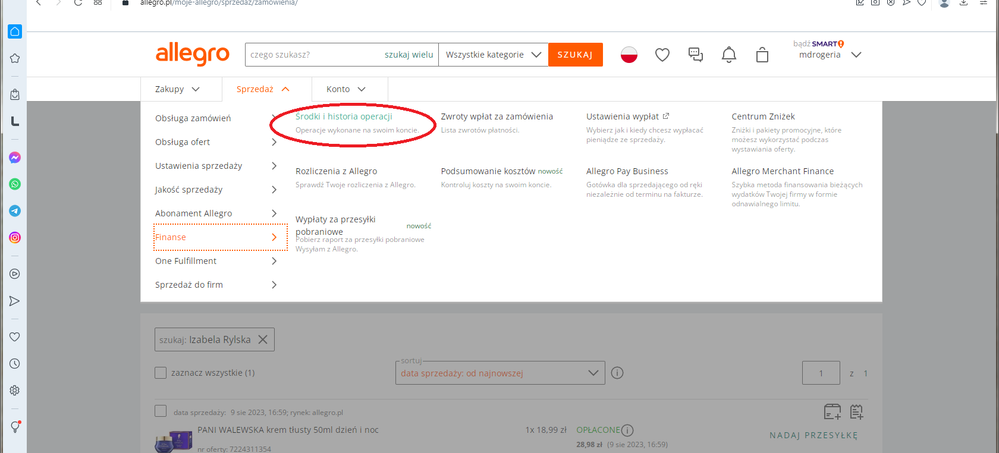999x453 pixels.
Task: Open the black L sidebar shortcut
Action: (15, 122)
